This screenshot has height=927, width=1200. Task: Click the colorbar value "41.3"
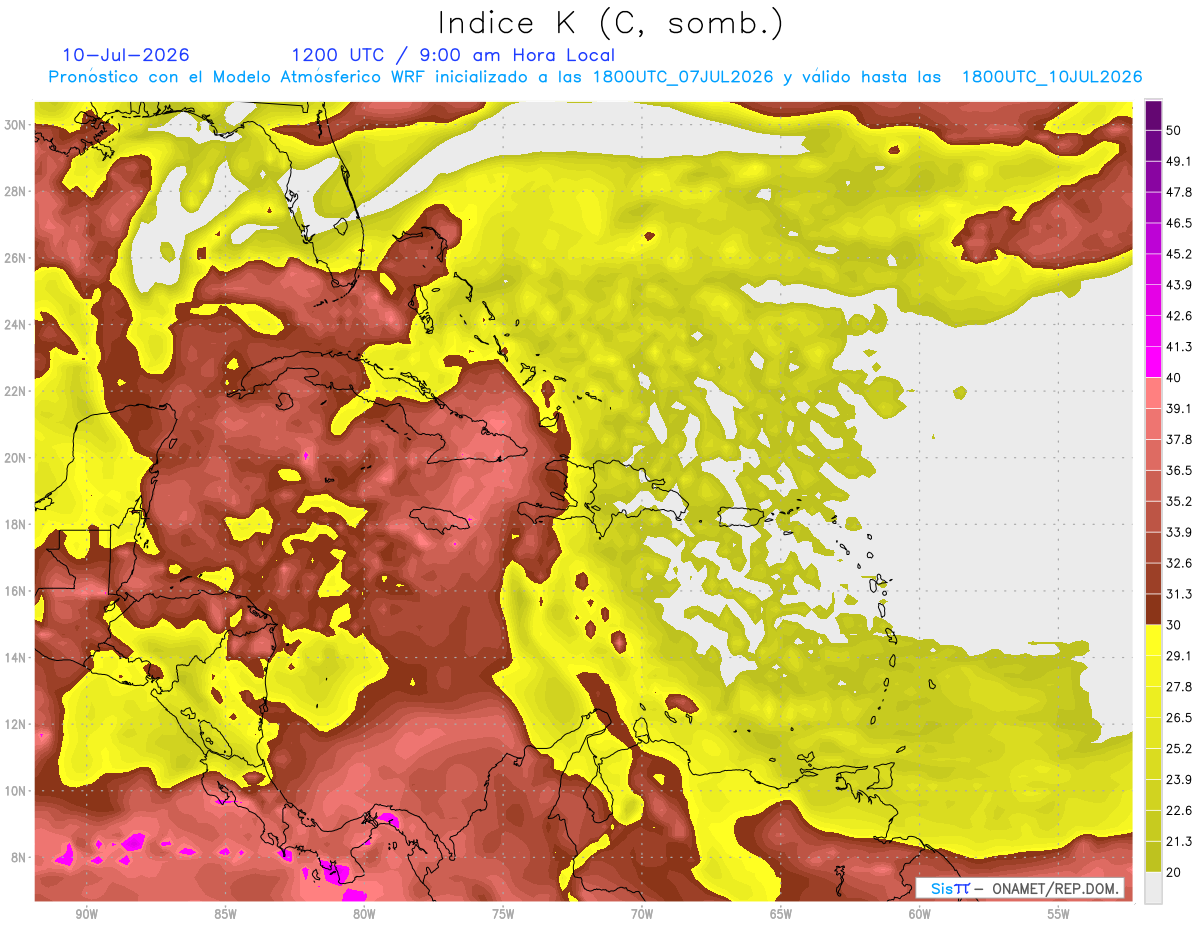tap(1179, 347)
